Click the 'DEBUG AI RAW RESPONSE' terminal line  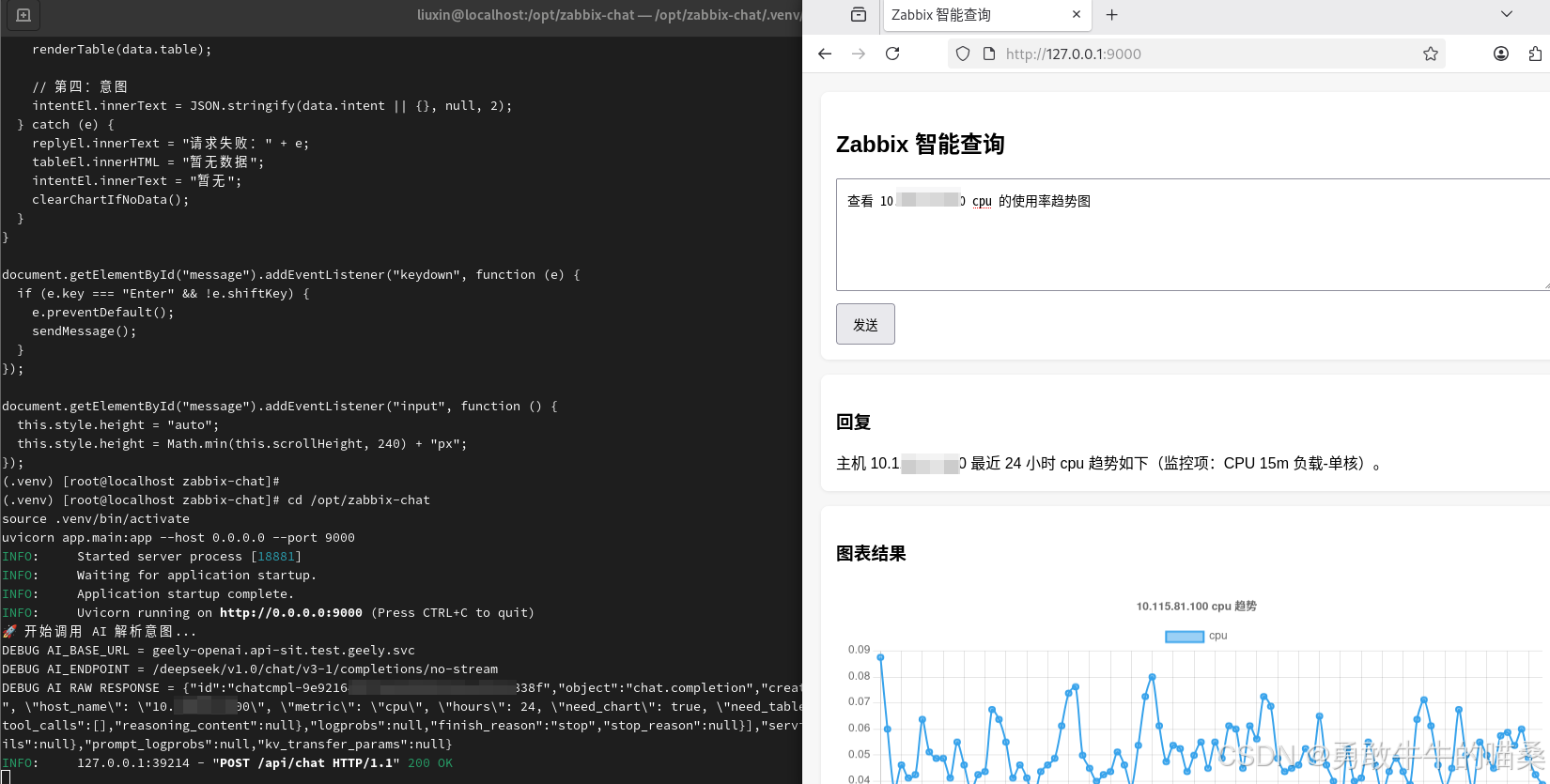(402, 688)
